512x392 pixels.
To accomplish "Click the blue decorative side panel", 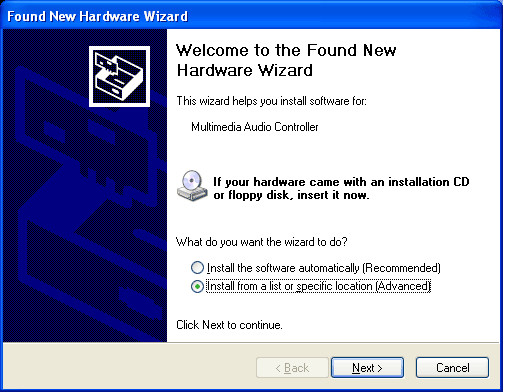I will click(85, 185).
